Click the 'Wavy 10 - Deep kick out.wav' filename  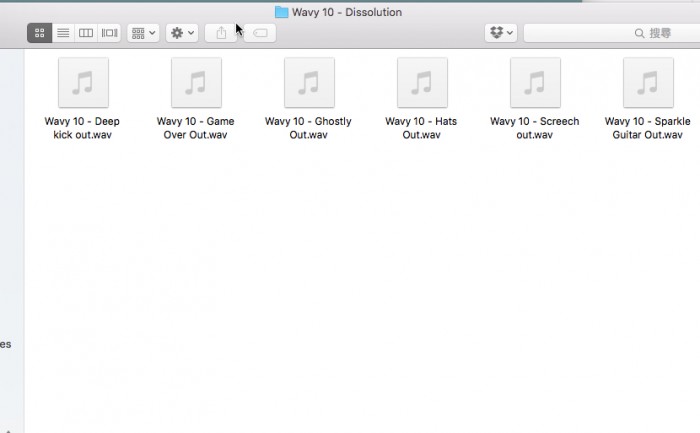(x=82, y=128)
